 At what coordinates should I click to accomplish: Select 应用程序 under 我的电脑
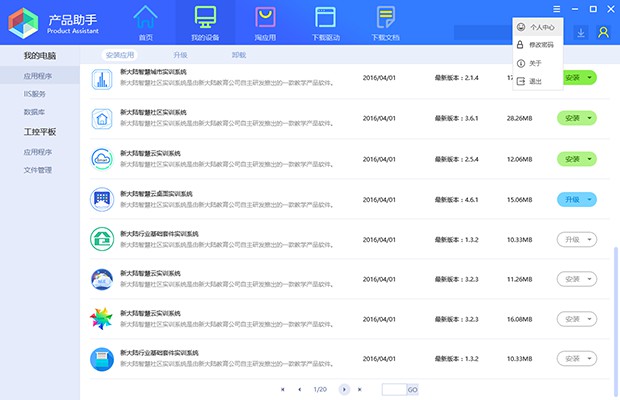[38, 76]
